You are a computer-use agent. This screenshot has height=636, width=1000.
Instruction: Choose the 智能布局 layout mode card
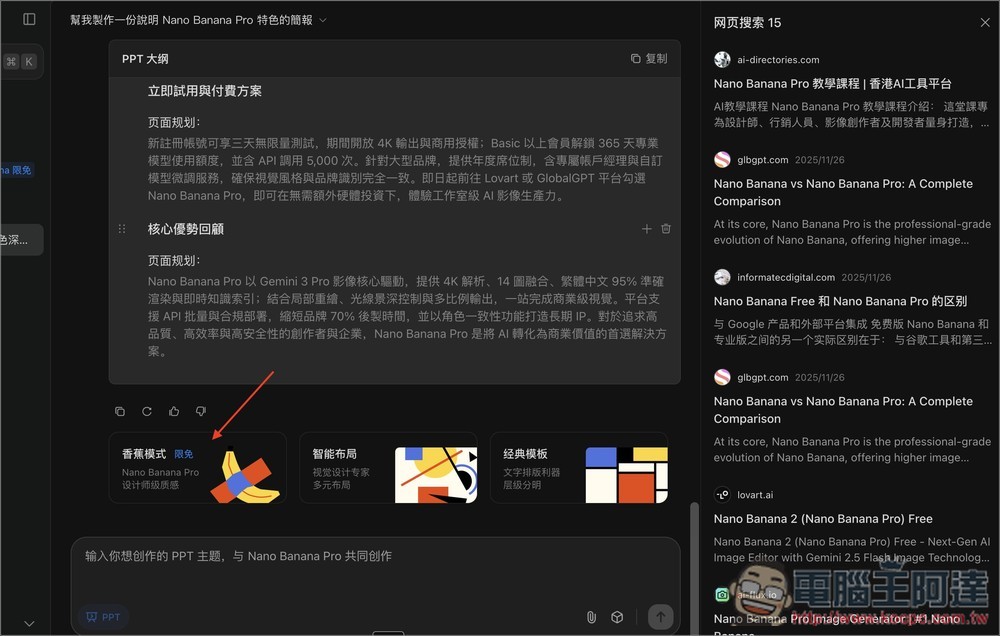[x=388, y=469]
